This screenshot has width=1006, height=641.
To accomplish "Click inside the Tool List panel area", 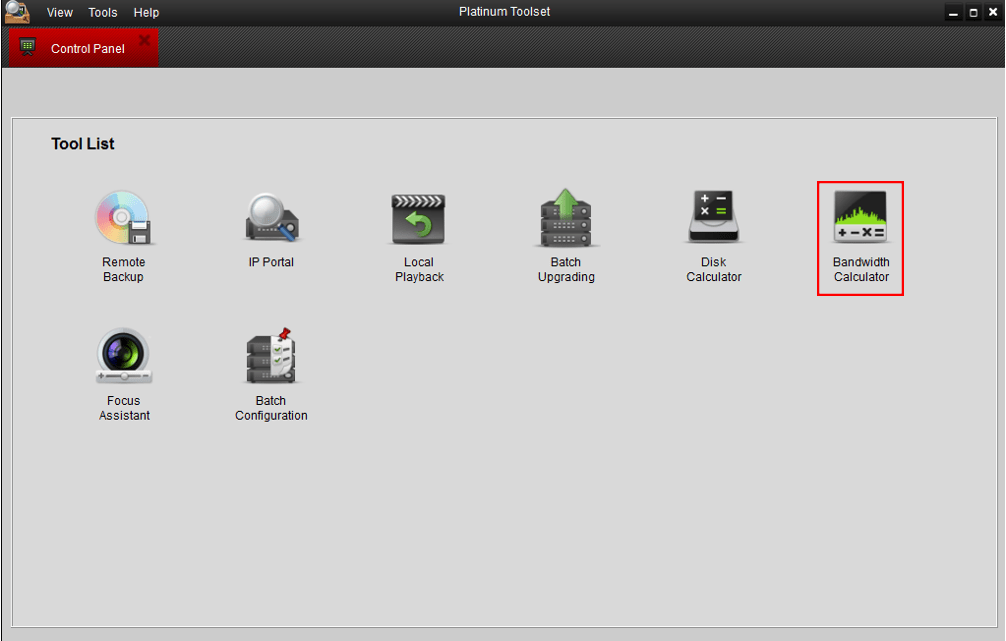I will coord(500,500).
